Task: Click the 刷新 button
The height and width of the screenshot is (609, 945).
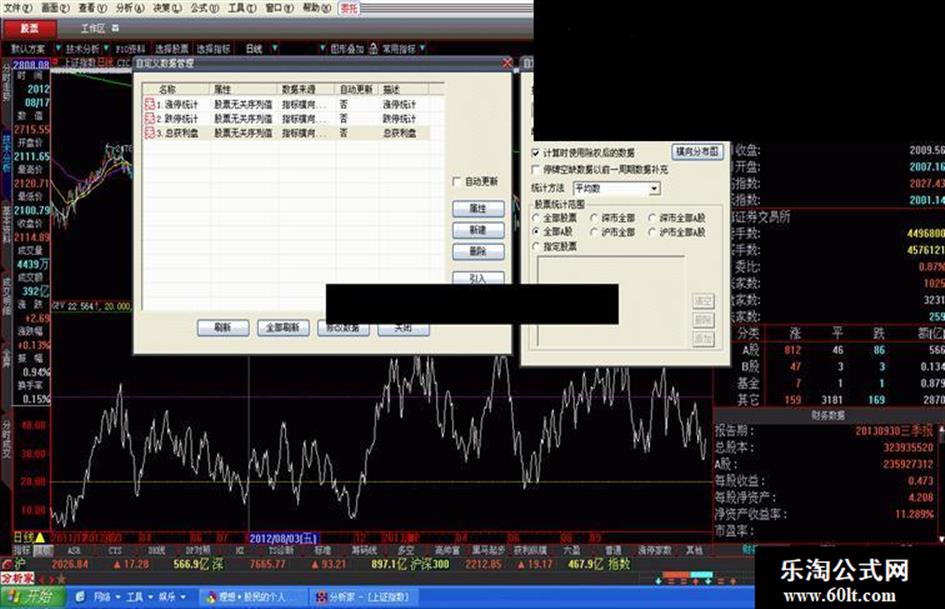Action: [x=222, y=327]
